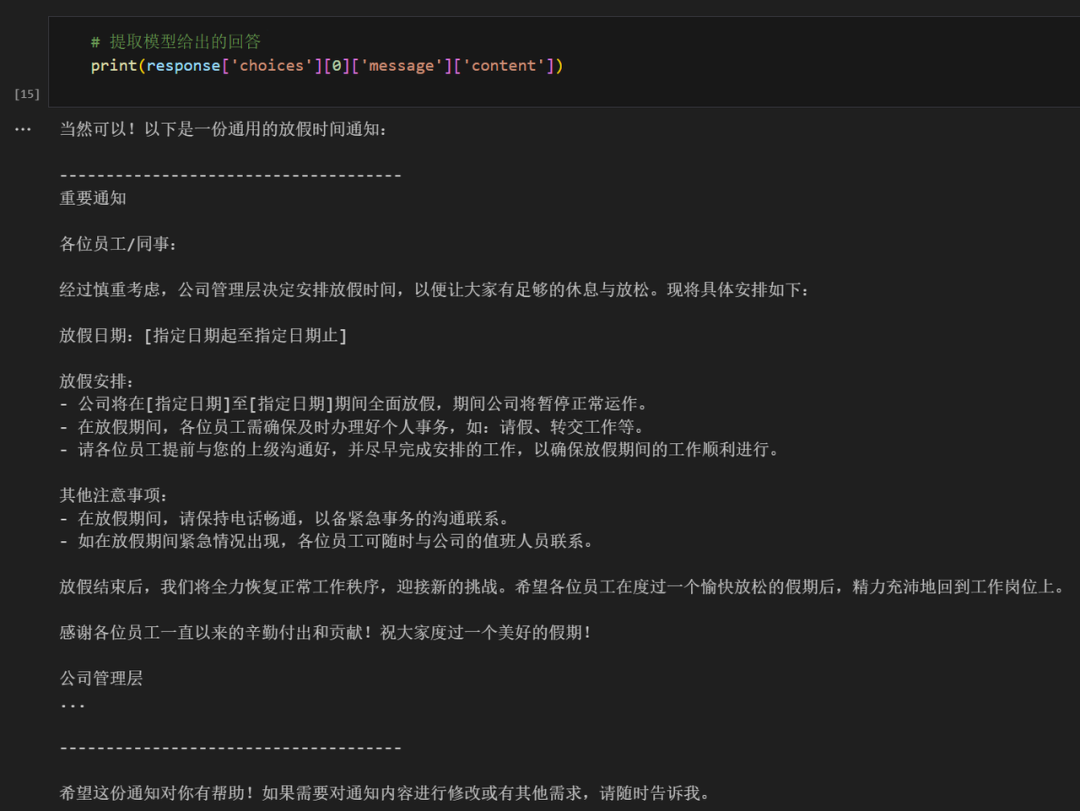The height and width of the screenshot is (811, 1080).
Task: Click the upper dashed separator line
Action: [230, 174]
